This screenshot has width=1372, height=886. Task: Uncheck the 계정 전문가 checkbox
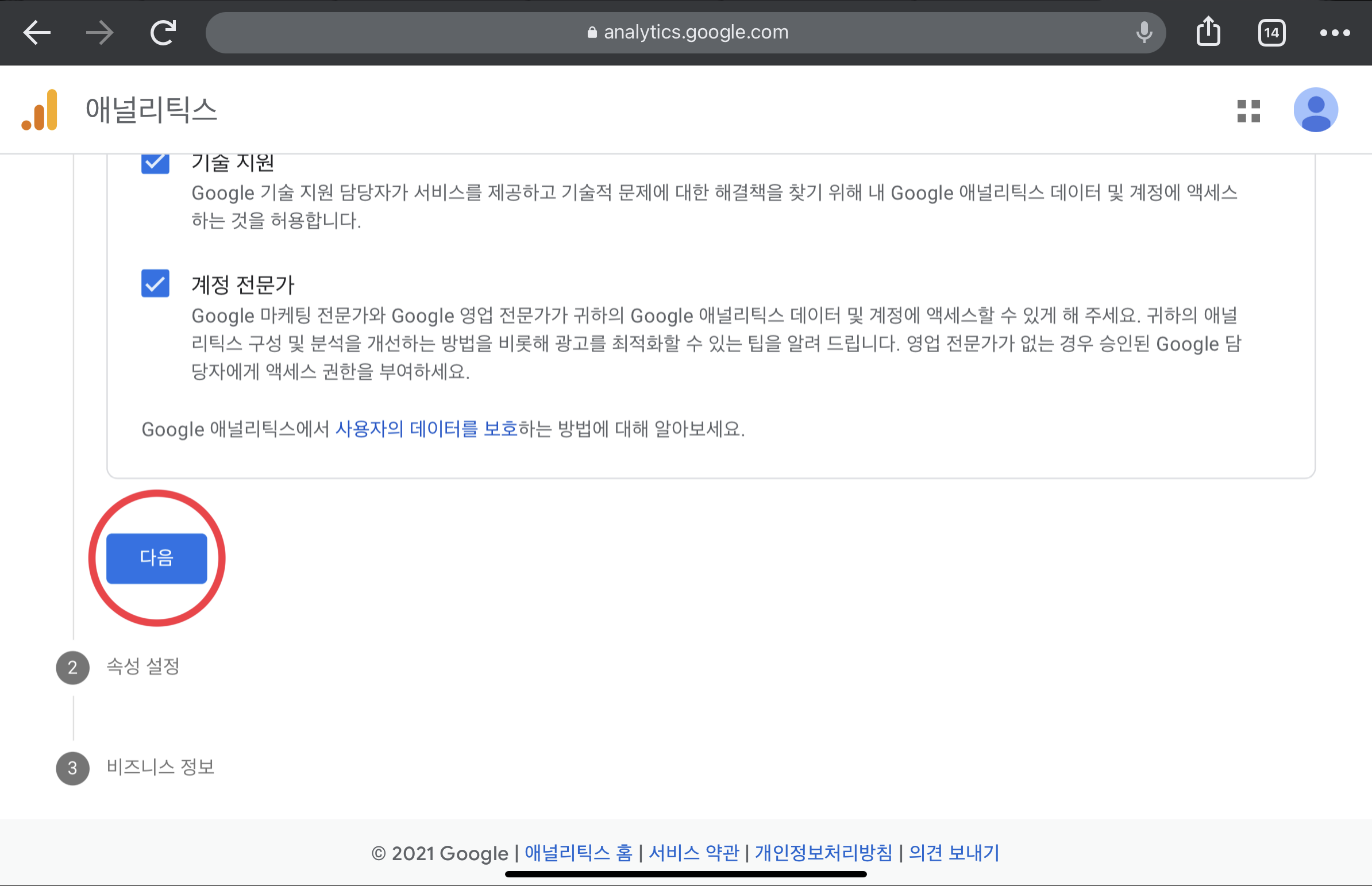pyautogui.click(x=155, y=284)
